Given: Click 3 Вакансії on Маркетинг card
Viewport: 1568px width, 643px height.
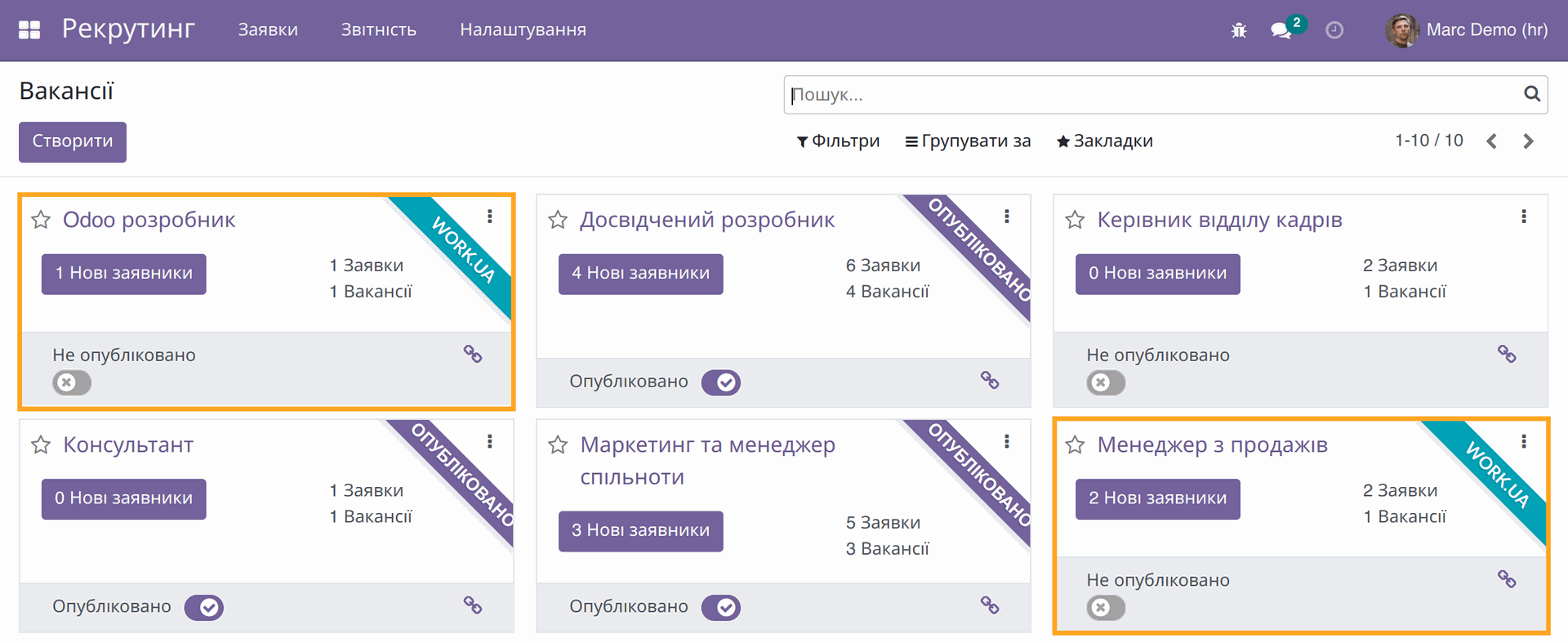Looking at the screenshot, I should click(x=888, y=549).
